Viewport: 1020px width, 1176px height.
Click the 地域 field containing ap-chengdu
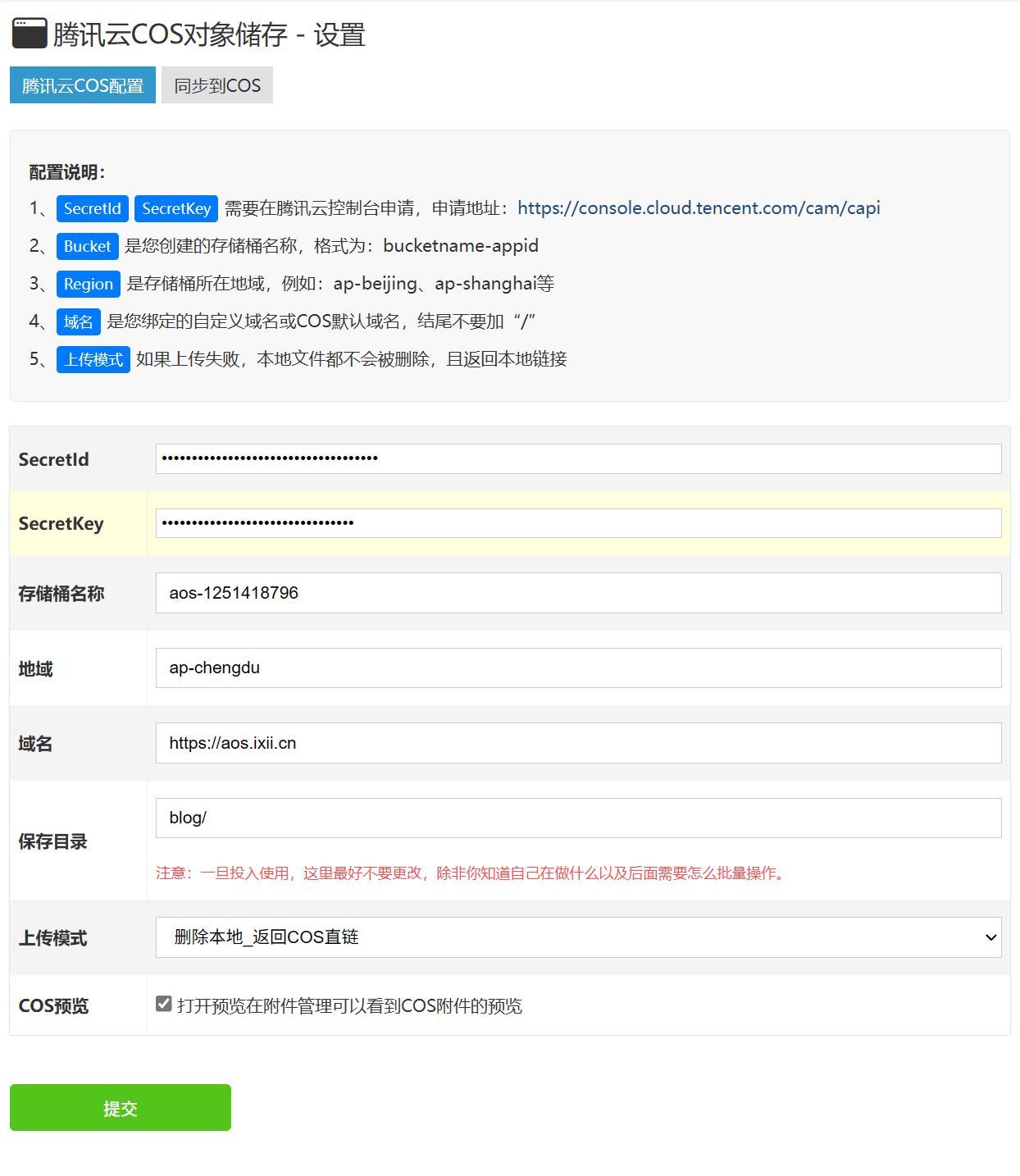pos(579,668)
